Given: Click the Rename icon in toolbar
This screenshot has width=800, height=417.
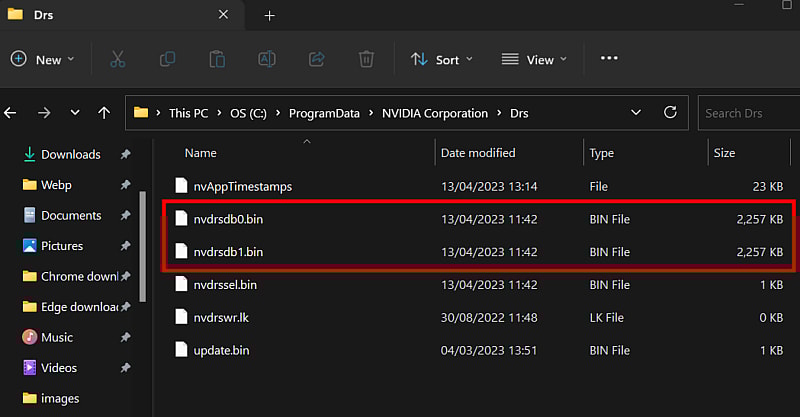Looking at the screenshot, I should pyautogui.click(x=267, y=59).
